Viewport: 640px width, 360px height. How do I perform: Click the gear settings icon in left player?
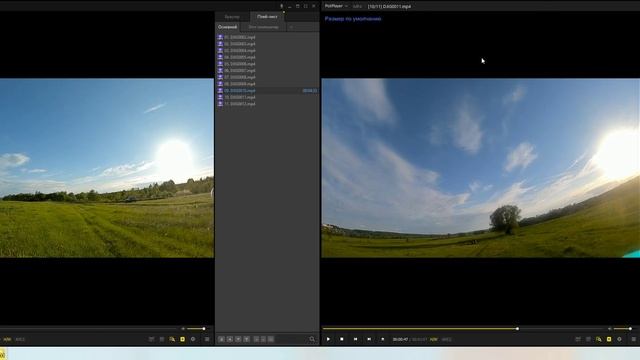[x=193, y=339]
